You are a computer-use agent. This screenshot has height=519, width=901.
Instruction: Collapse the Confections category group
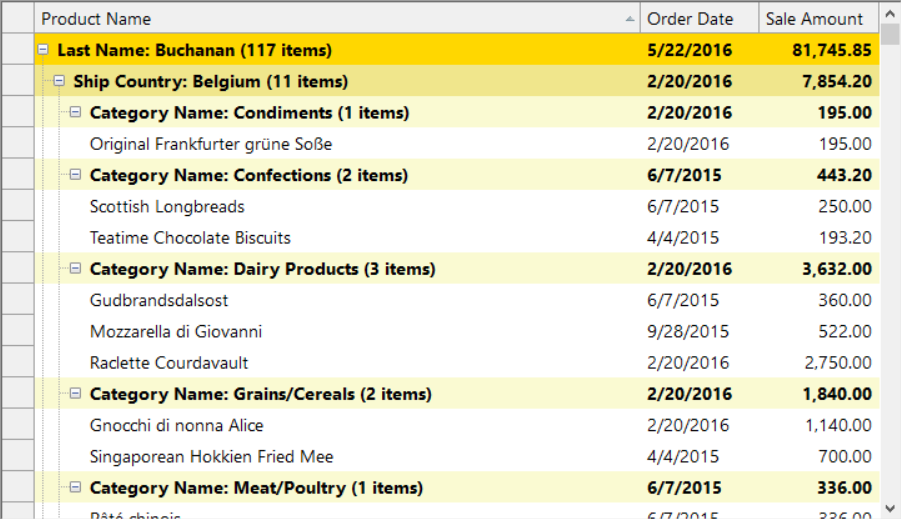click(75, 175)
